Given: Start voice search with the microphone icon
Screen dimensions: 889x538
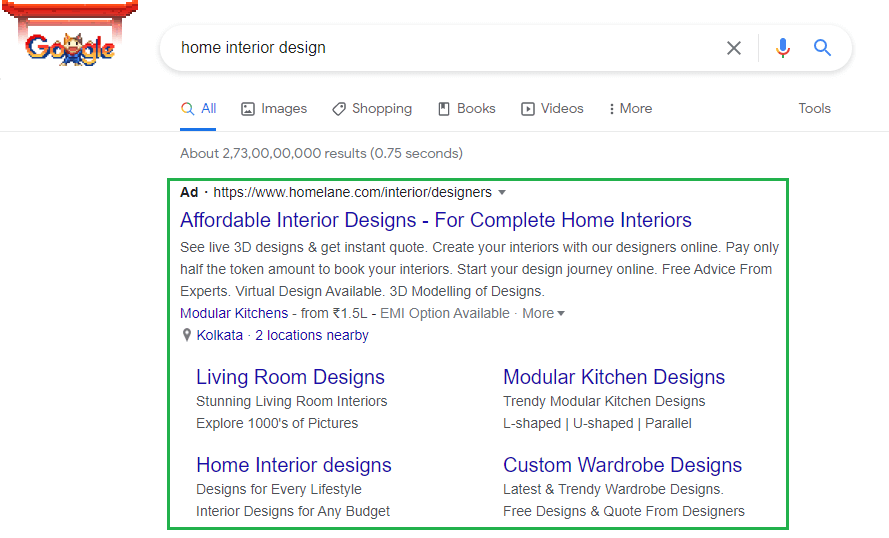Looking at the screenshot, I should point(783,48).
